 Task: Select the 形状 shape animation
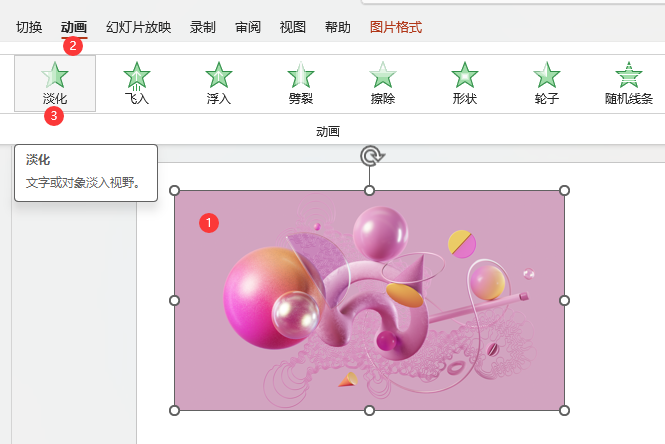point(464,84)
